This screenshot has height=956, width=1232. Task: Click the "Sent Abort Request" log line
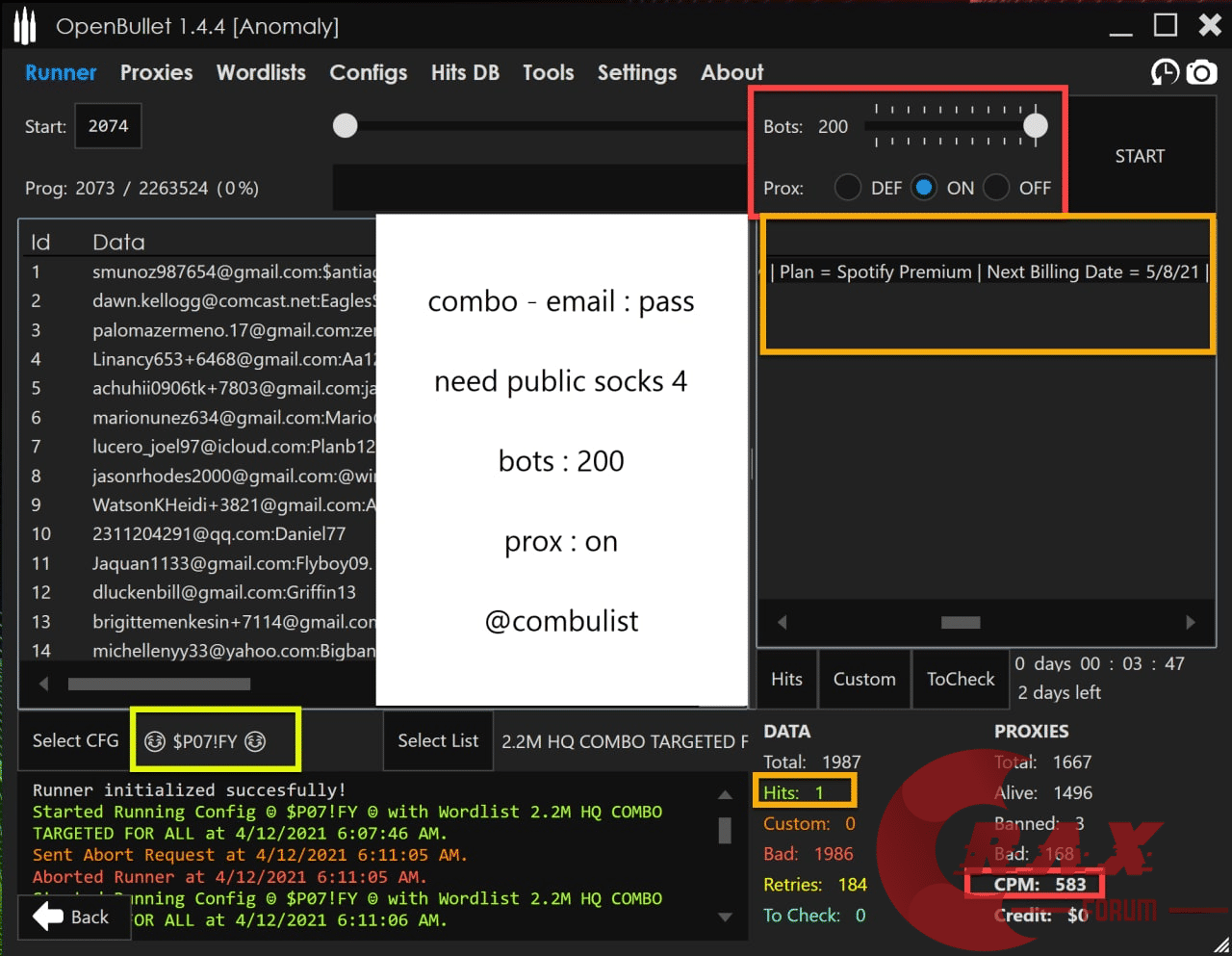coord(250,855)
